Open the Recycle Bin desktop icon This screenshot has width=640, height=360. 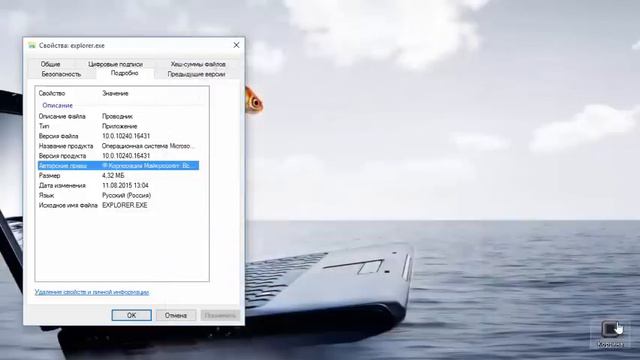pos(610,335)
